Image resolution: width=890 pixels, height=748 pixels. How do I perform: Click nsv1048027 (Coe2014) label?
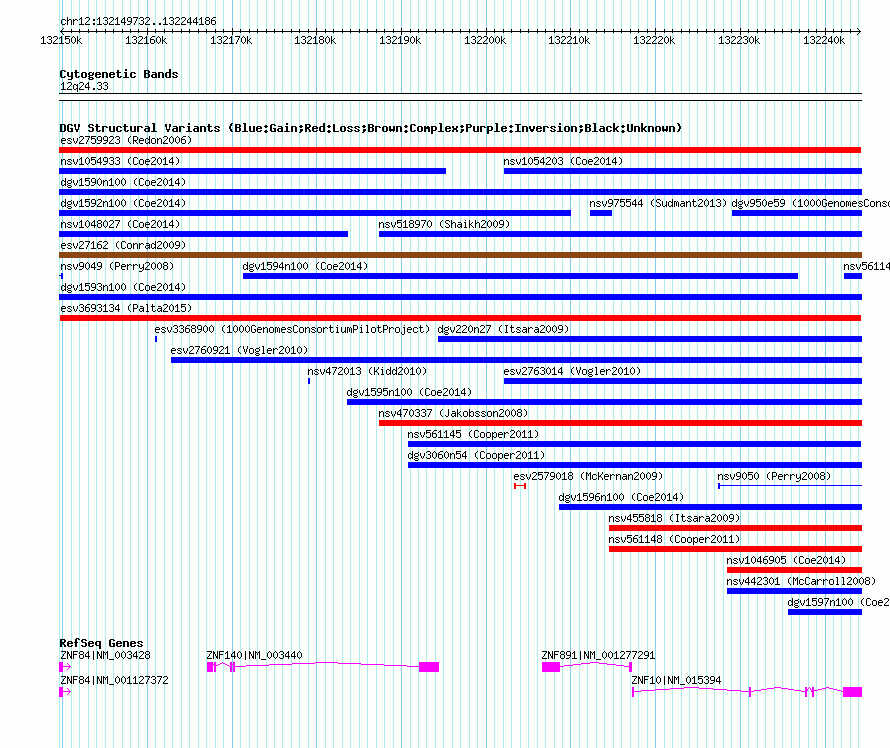120,224
